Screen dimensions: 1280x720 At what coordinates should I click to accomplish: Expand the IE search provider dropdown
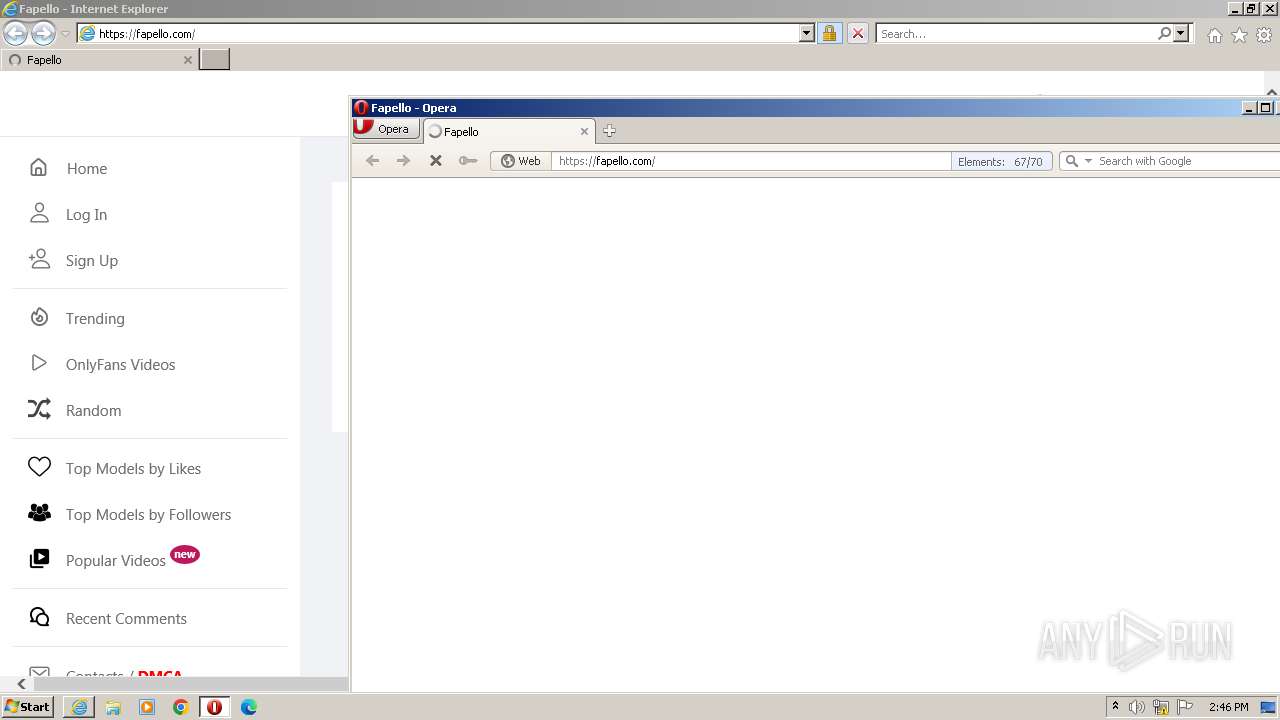1181,33
